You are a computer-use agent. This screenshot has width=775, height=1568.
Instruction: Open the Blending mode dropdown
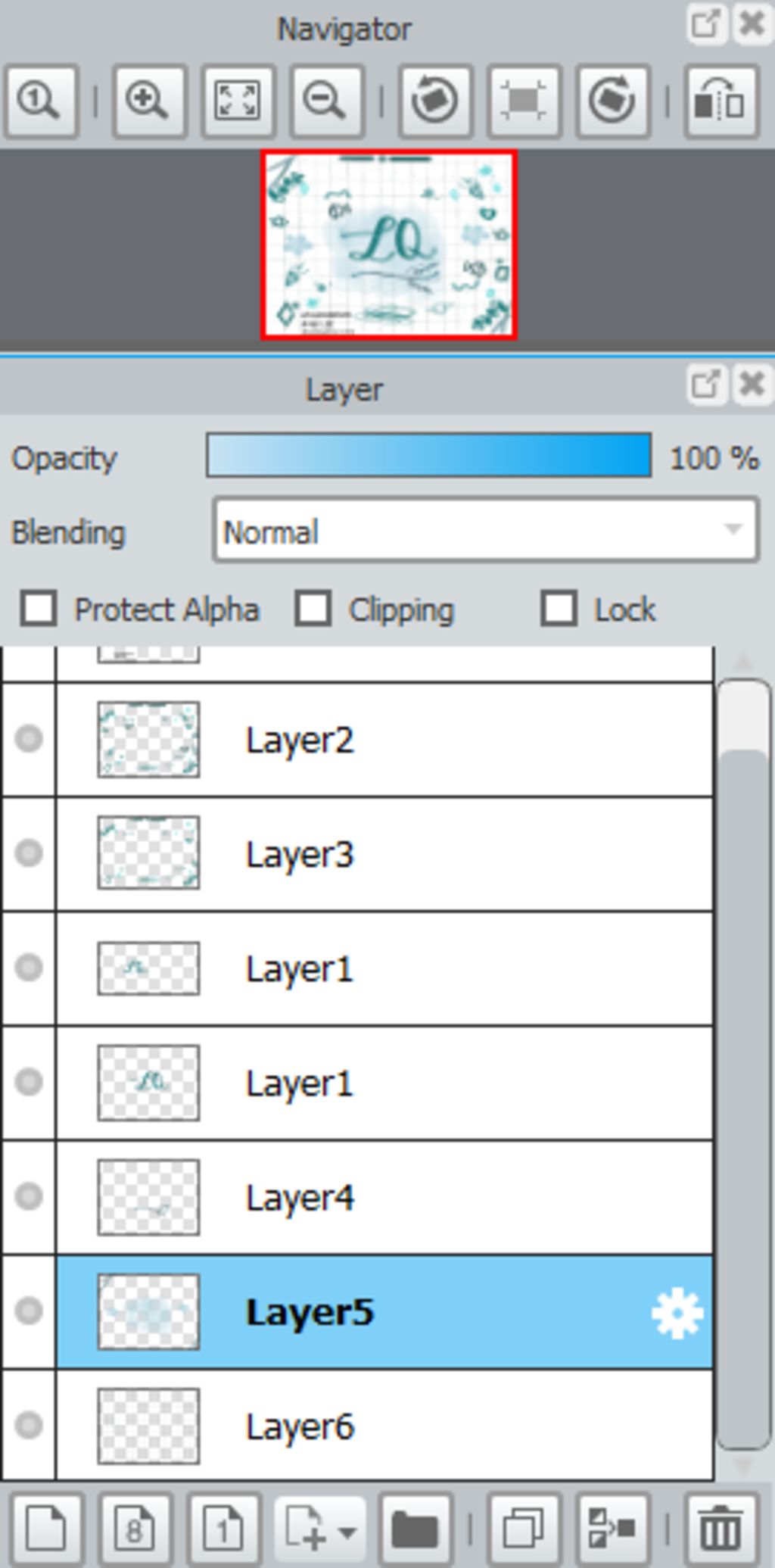(x=485, y=531)
